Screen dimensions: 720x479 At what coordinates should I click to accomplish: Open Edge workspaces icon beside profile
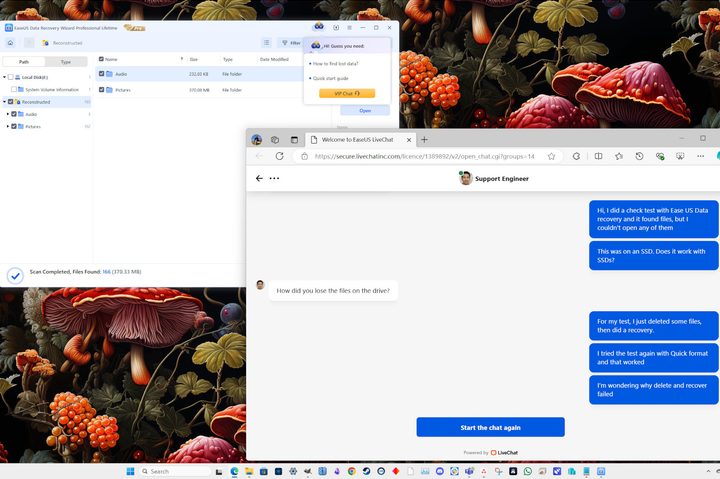pos(275,140)
